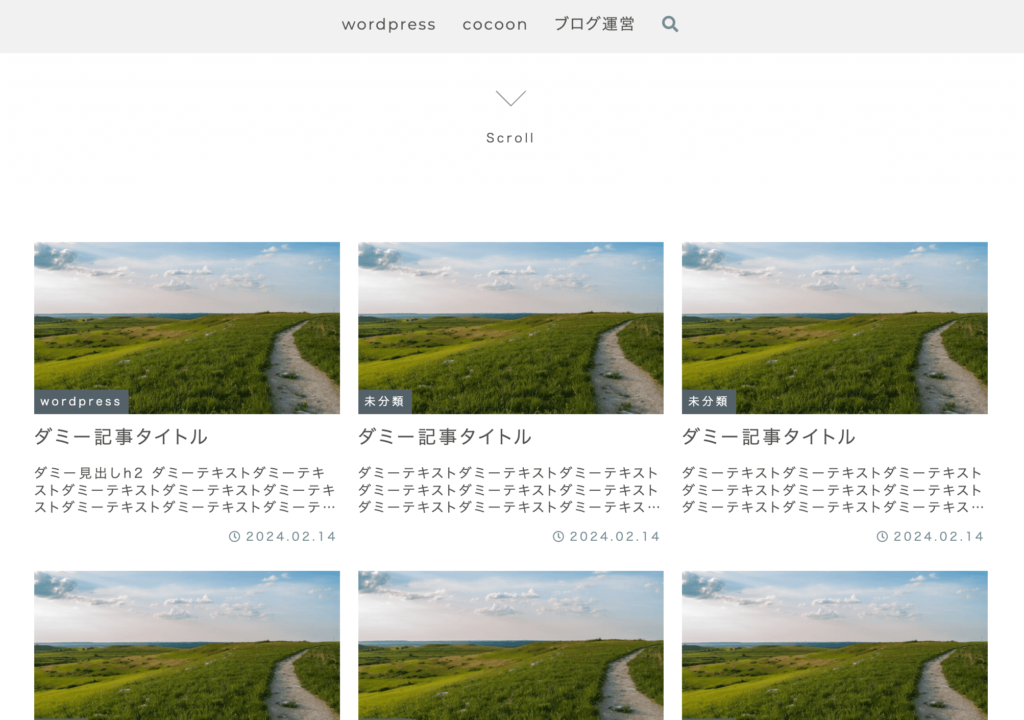1024x720 pixels.
Task: Click the top-row right card's landscape thumbnail
Action: click(x=835, y=328)
